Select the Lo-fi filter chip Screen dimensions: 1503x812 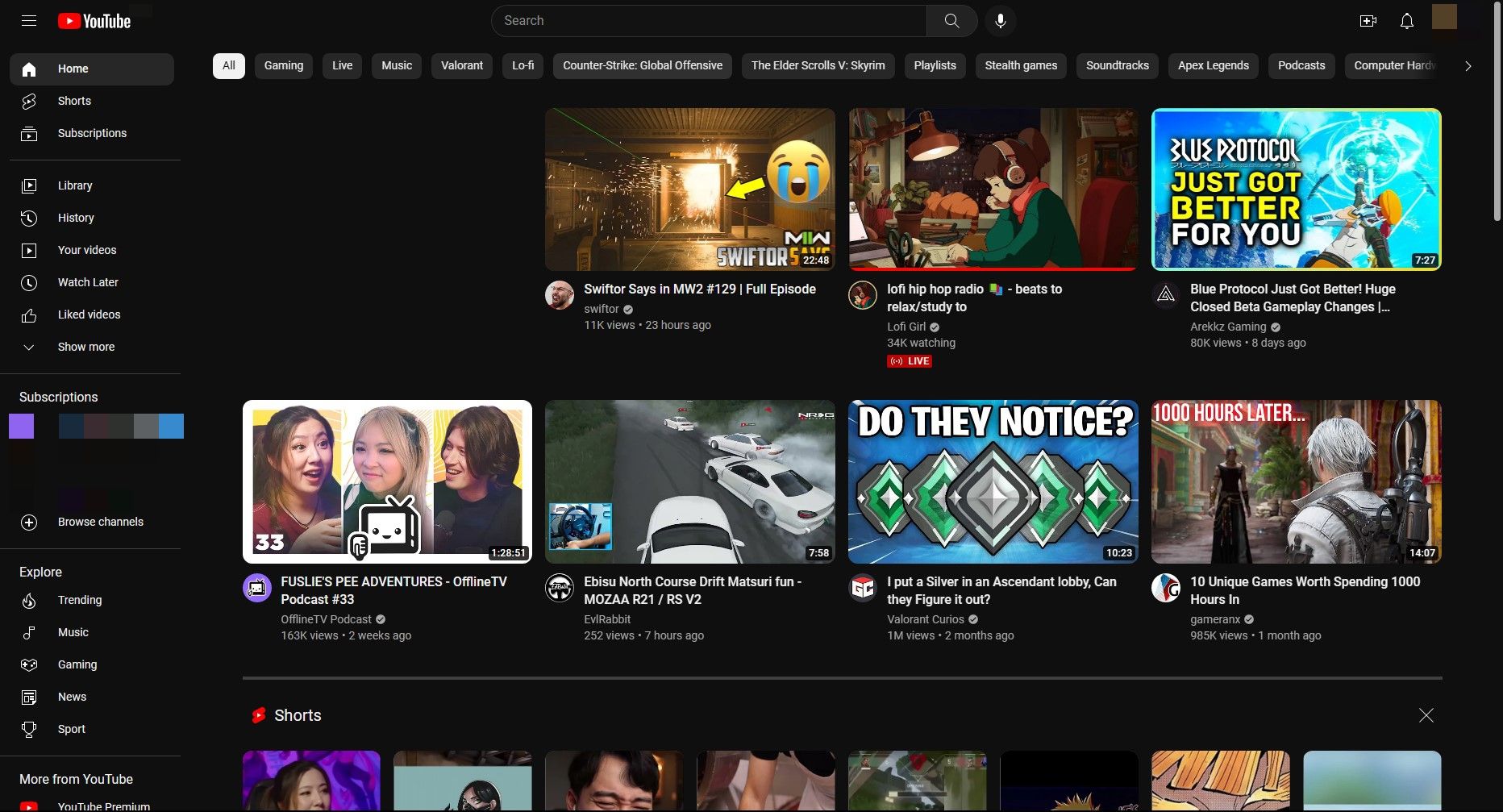pos(523,65)
